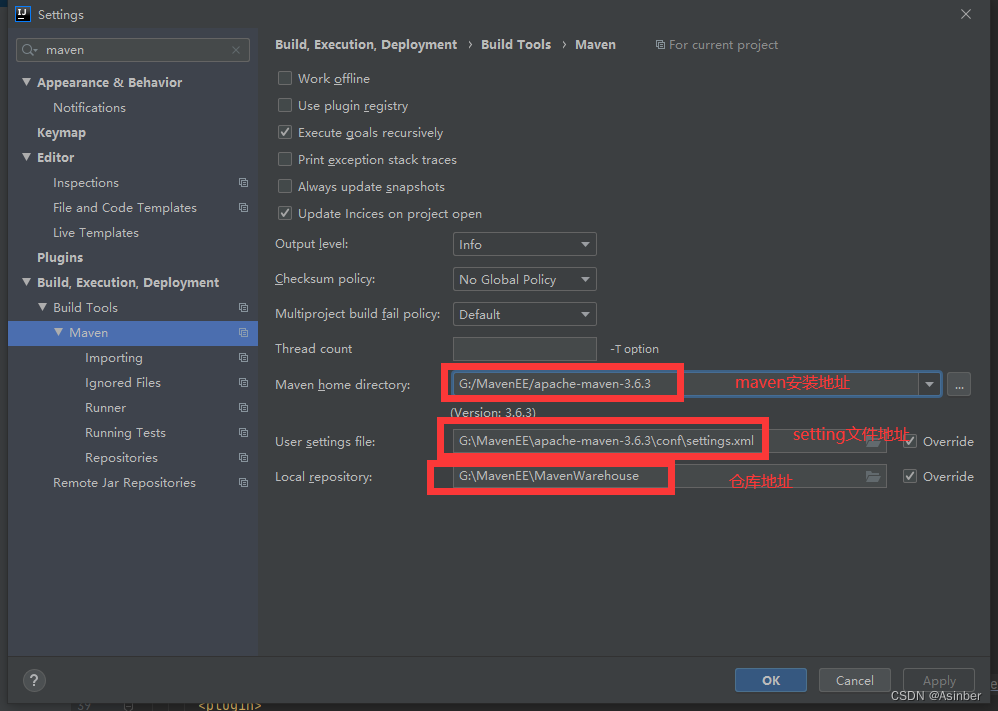Select Notifications in the settings tree

click(x=89, y=108)
